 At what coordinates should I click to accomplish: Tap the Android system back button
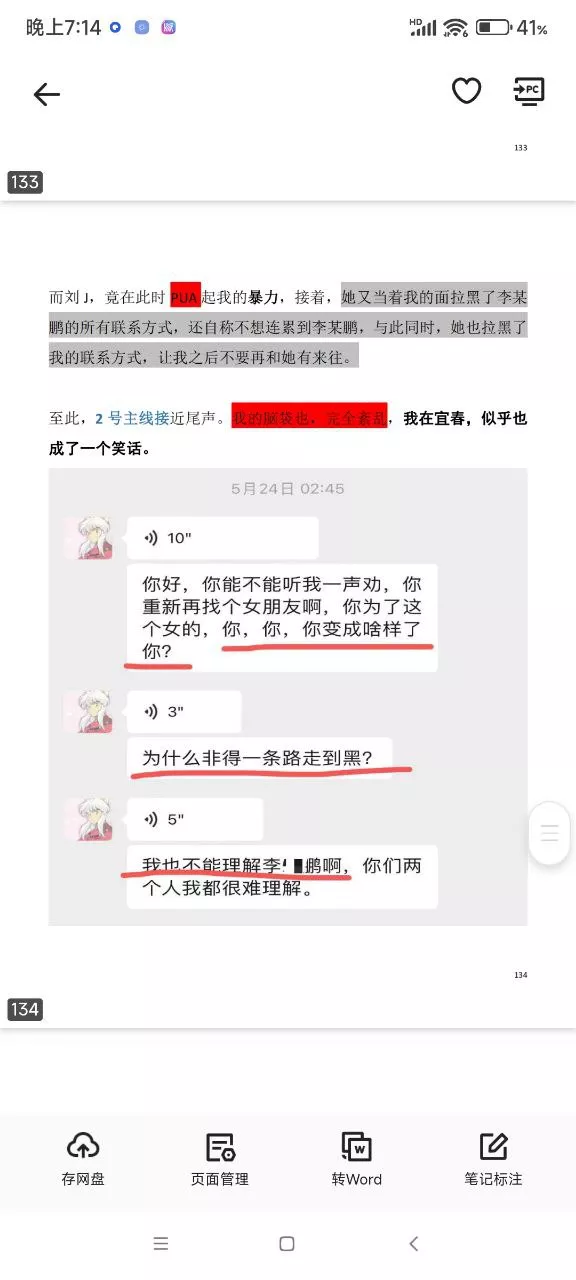[414, 1243]
